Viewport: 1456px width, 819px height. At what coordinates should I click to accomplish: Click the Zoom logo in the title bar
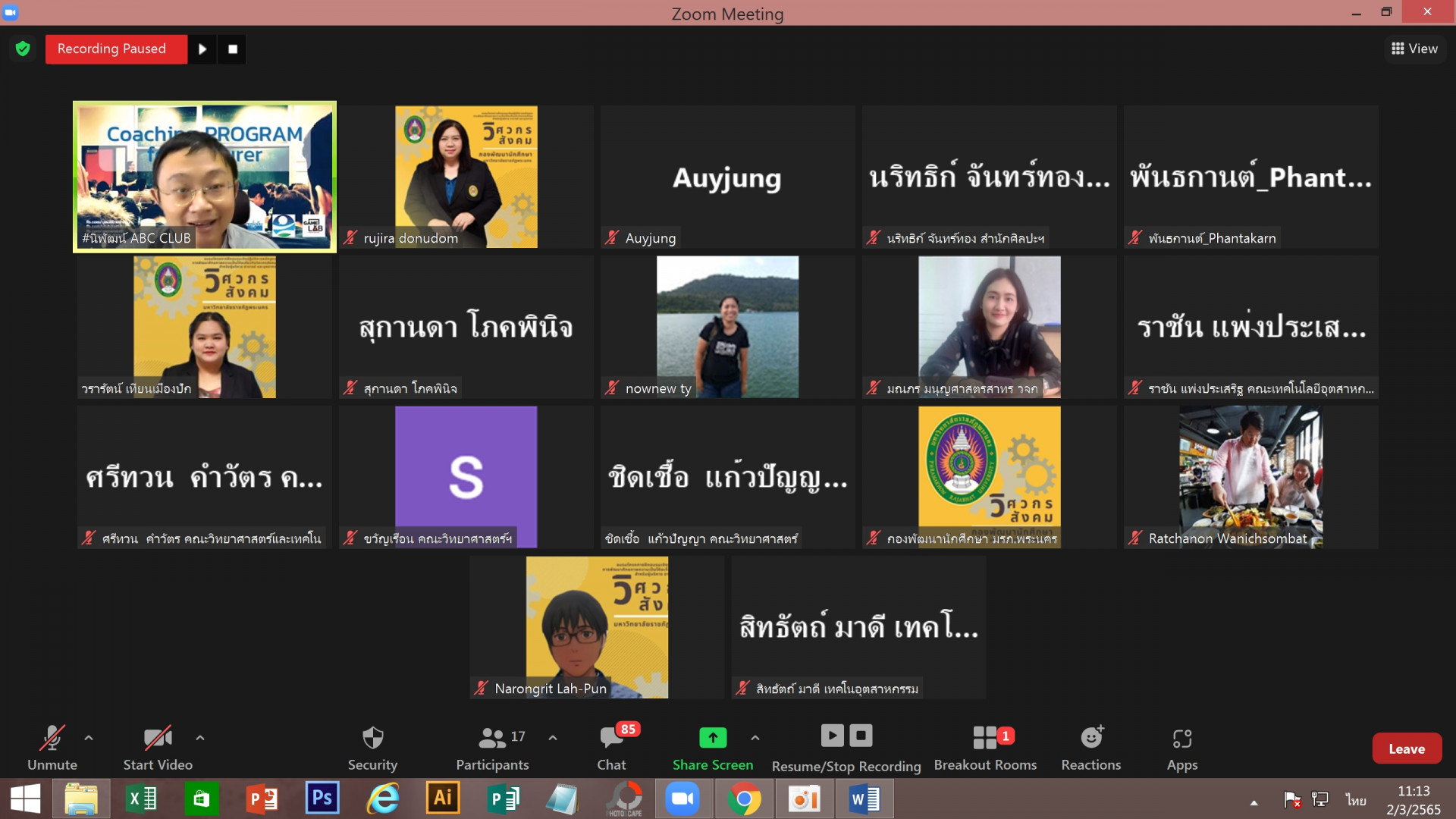pos(11,12)
